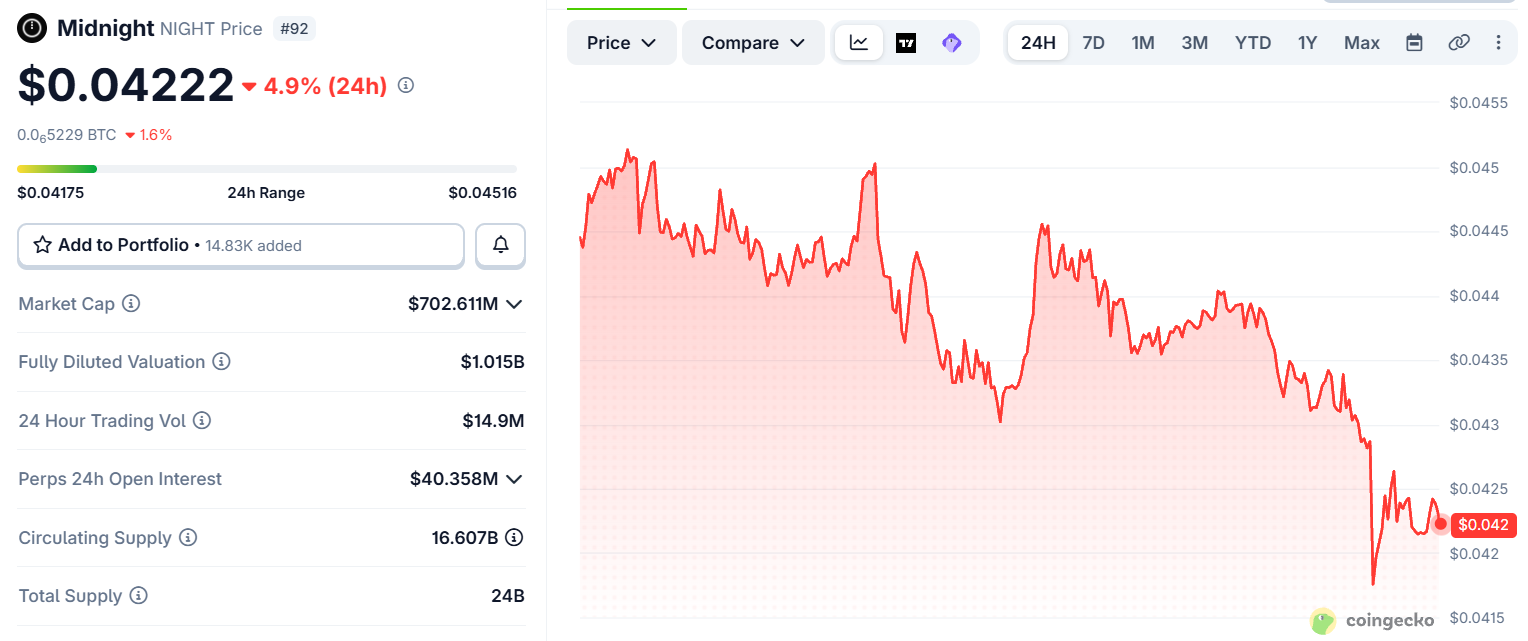Click the $0.042 red price label
Image resolution: width=1528 pixels, height=641 pixels.
[x=1484, y=524]
